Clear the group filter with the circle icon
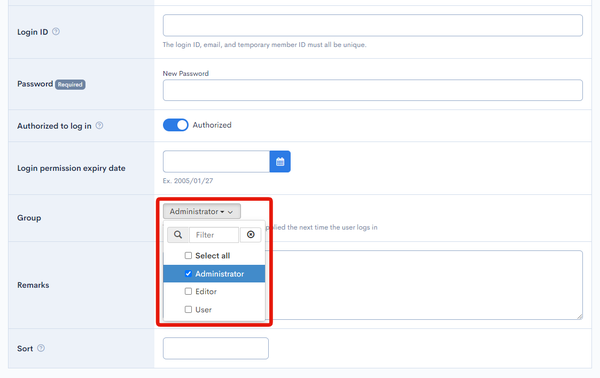This screenshot has height=378, width=600. click(251, 235)
